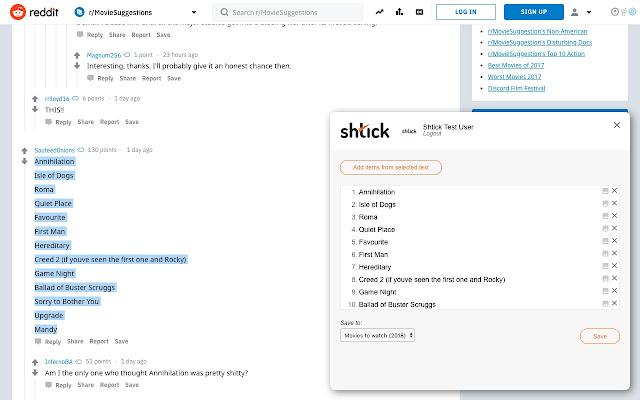This screenshot has height=400, width=640.
Task: Report SauteedOnions' movie list comment
Action: click(x=99, y=341)
